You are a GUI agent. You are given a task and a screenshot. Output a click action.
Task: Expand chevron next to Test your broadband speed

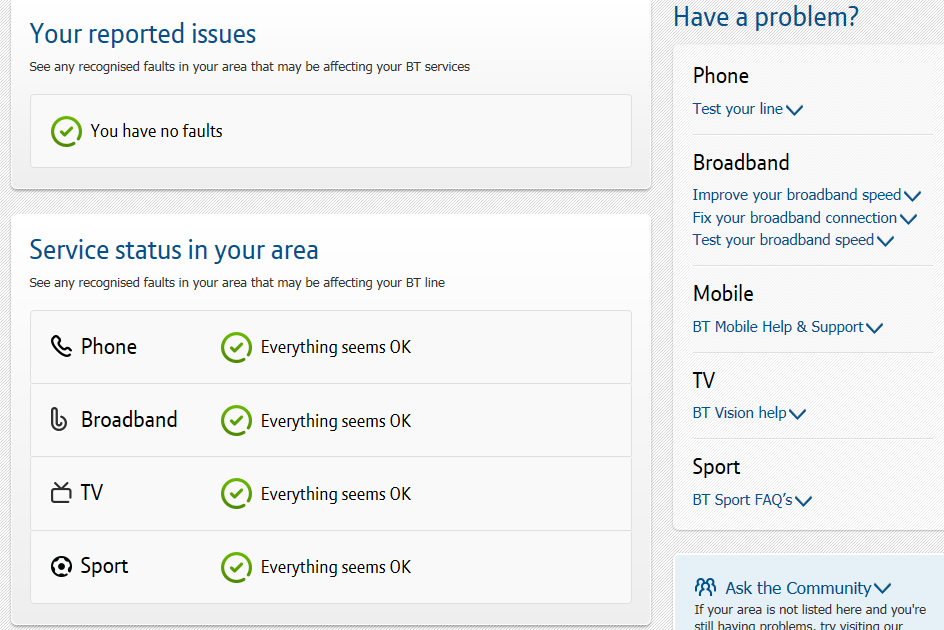click(x=886, y=242)
